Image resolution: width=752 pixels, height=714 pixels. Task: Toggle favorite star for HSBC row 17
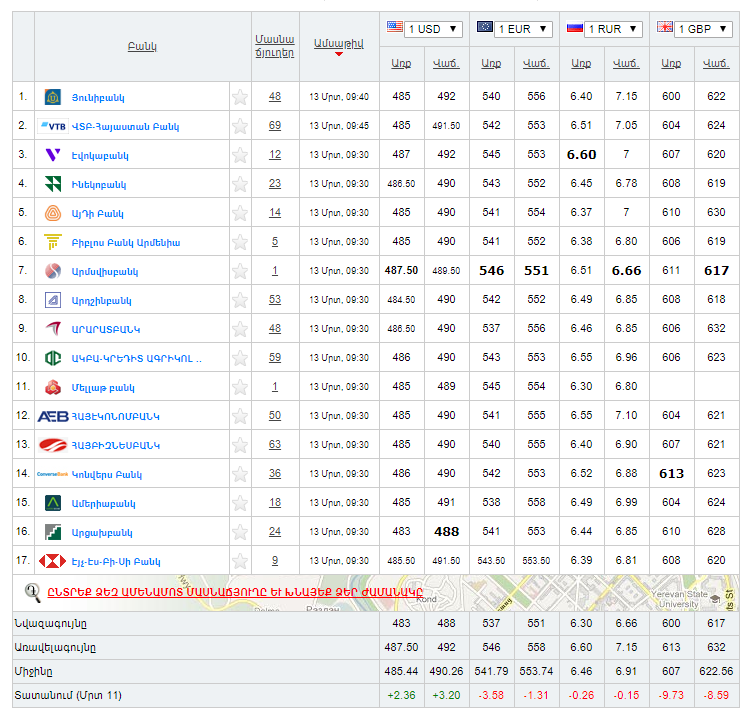[240, 561]
